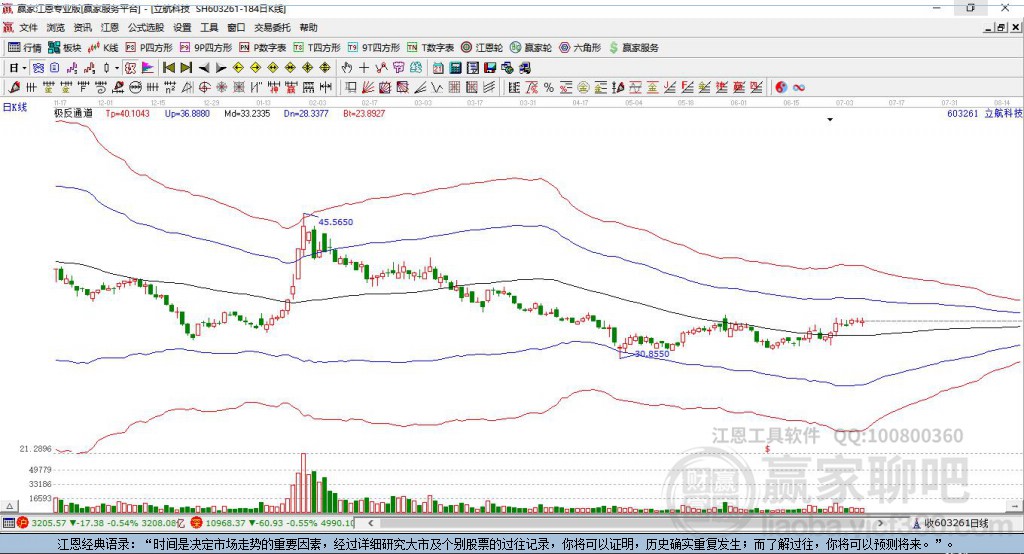Expand the 日 period dropdown
This screenshot has width=1024, height=554.
pos(24,68)
